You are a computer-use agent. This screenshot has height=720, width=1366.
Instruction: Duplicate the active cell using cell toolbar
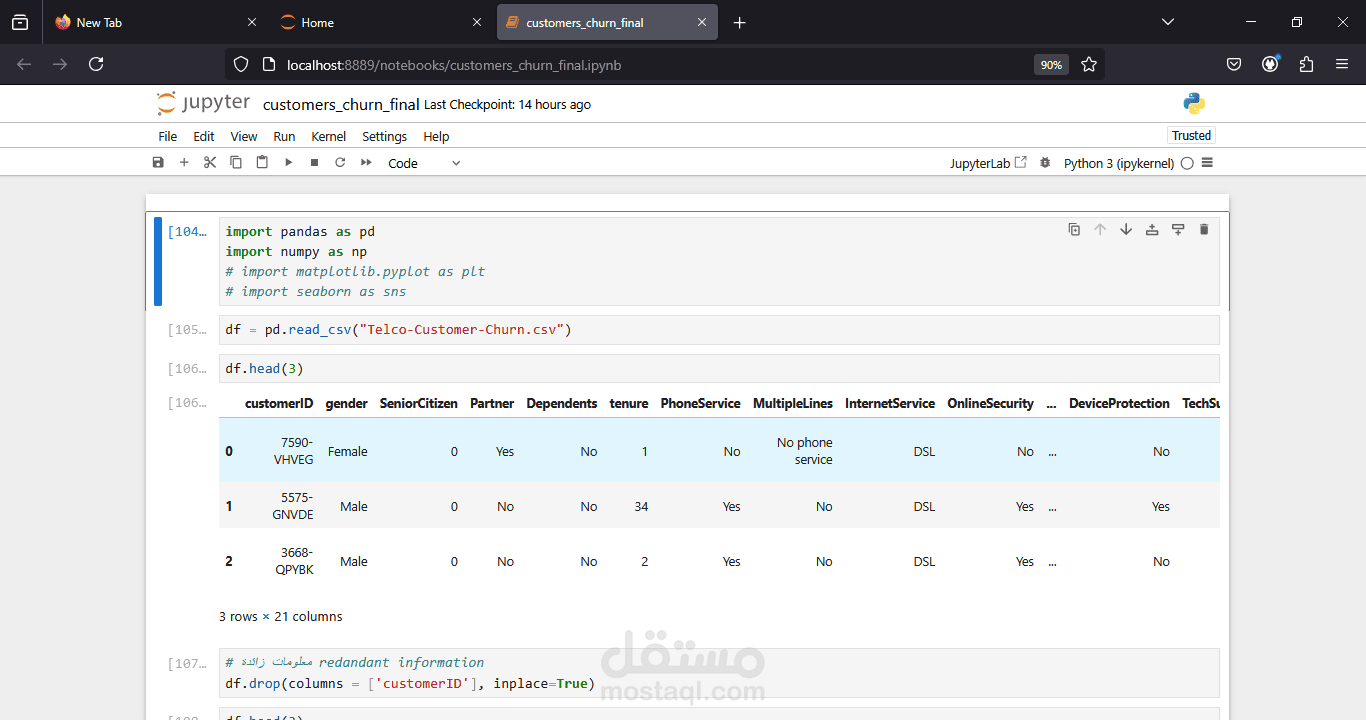tap(1074, 230)
